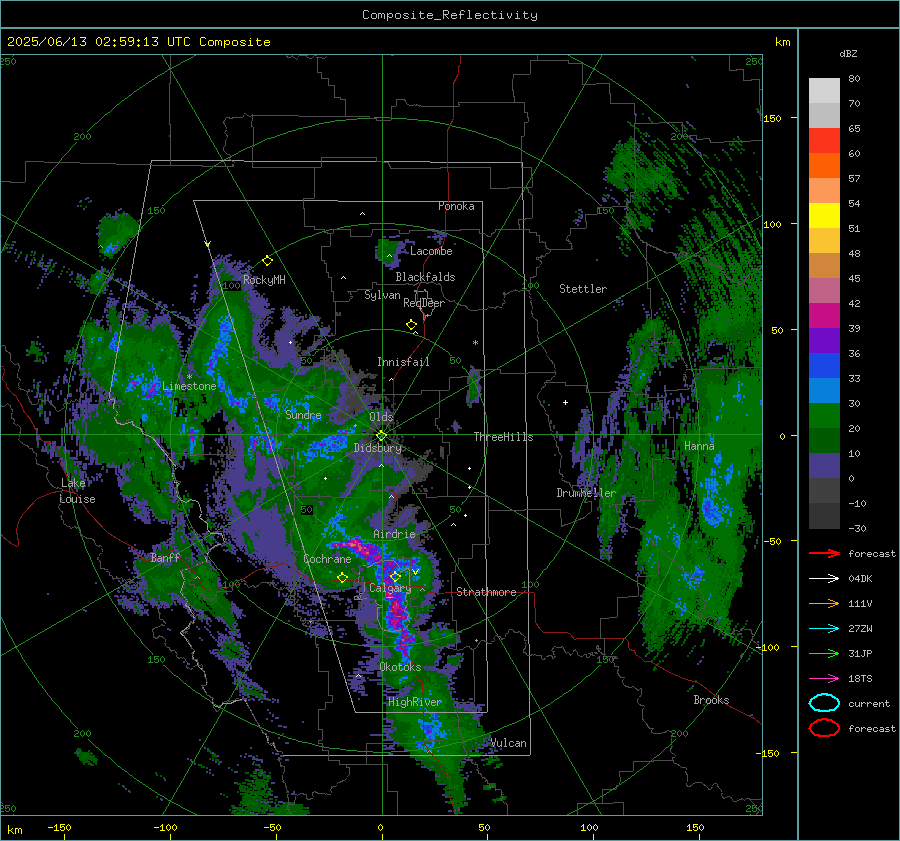Screen dimensions: 900x841
Task: Click the Cochrane town label
Action: click(x=327, y=559)
